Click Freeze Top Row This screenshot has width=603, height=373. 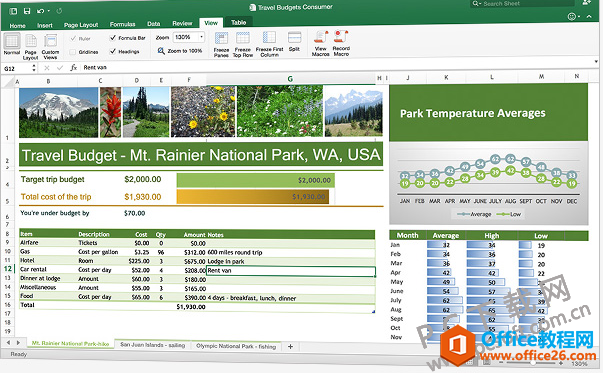[x=243, y=45]
